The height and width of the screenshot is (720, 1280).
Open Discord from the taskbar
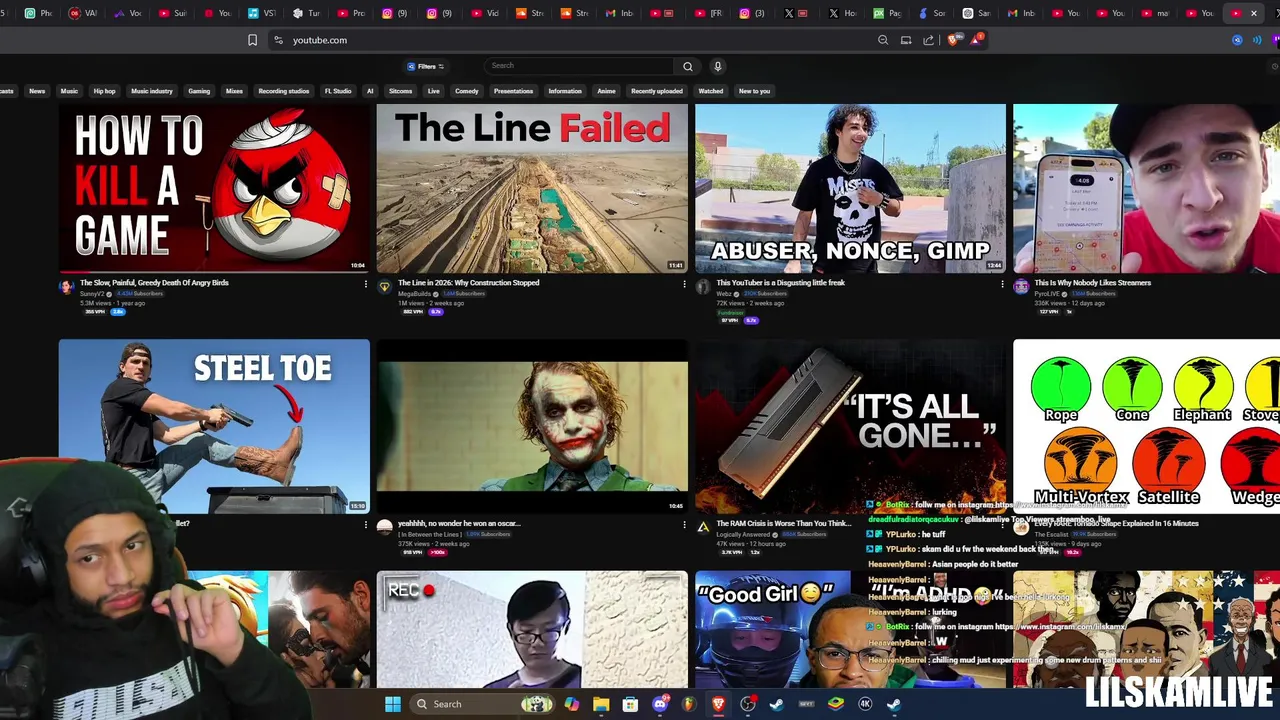click(x=660, y=704)
